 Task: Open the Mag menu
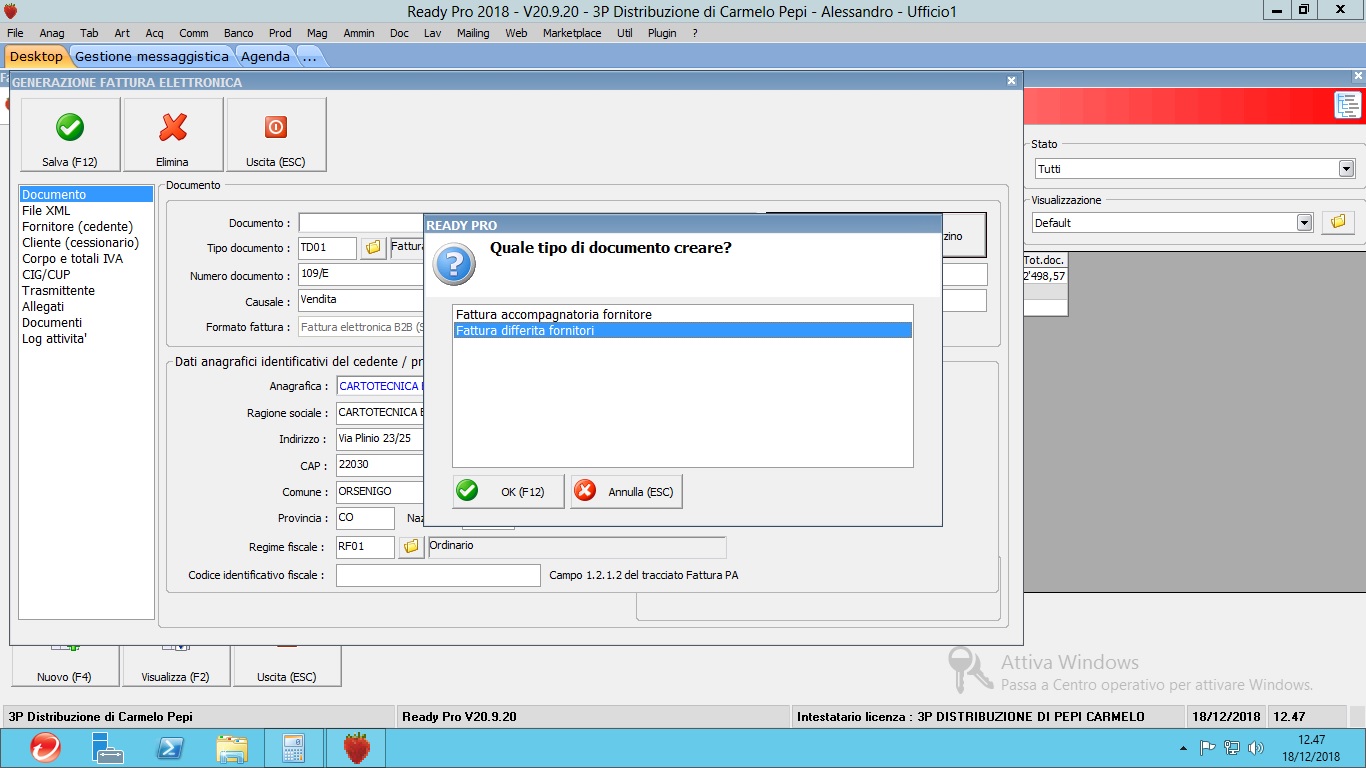coord(317,33)
